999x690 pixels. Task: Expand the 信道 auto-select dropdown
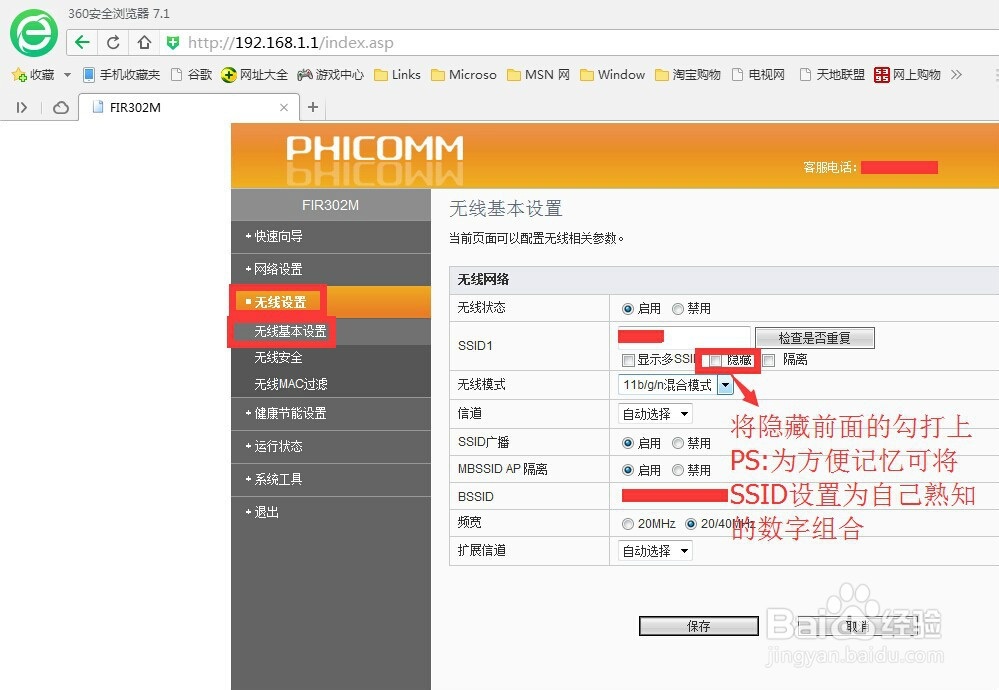coord(686,413)
